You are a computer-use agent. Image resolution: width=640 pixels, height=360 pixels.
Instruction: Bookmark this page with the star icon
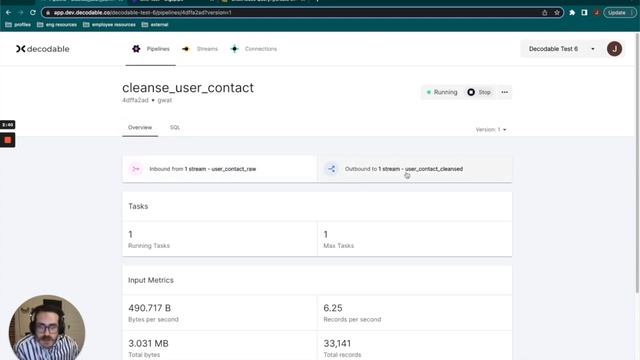[x=557, y=13]
